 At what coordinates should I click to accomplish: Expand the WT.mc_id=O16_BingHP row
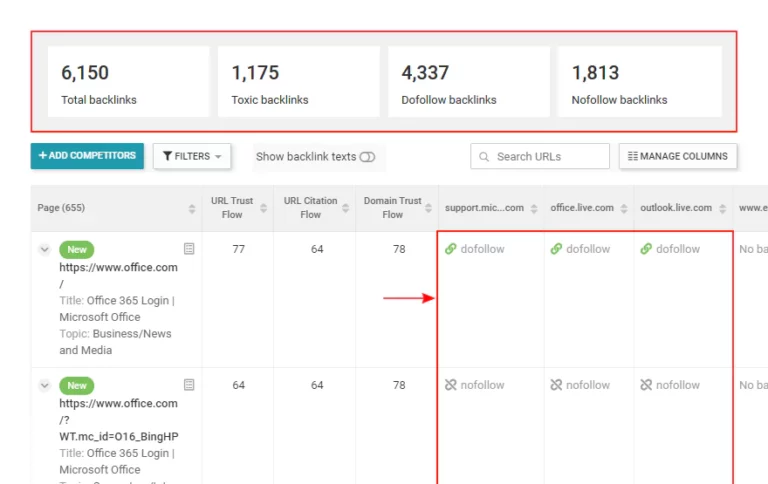coord(45,386)
